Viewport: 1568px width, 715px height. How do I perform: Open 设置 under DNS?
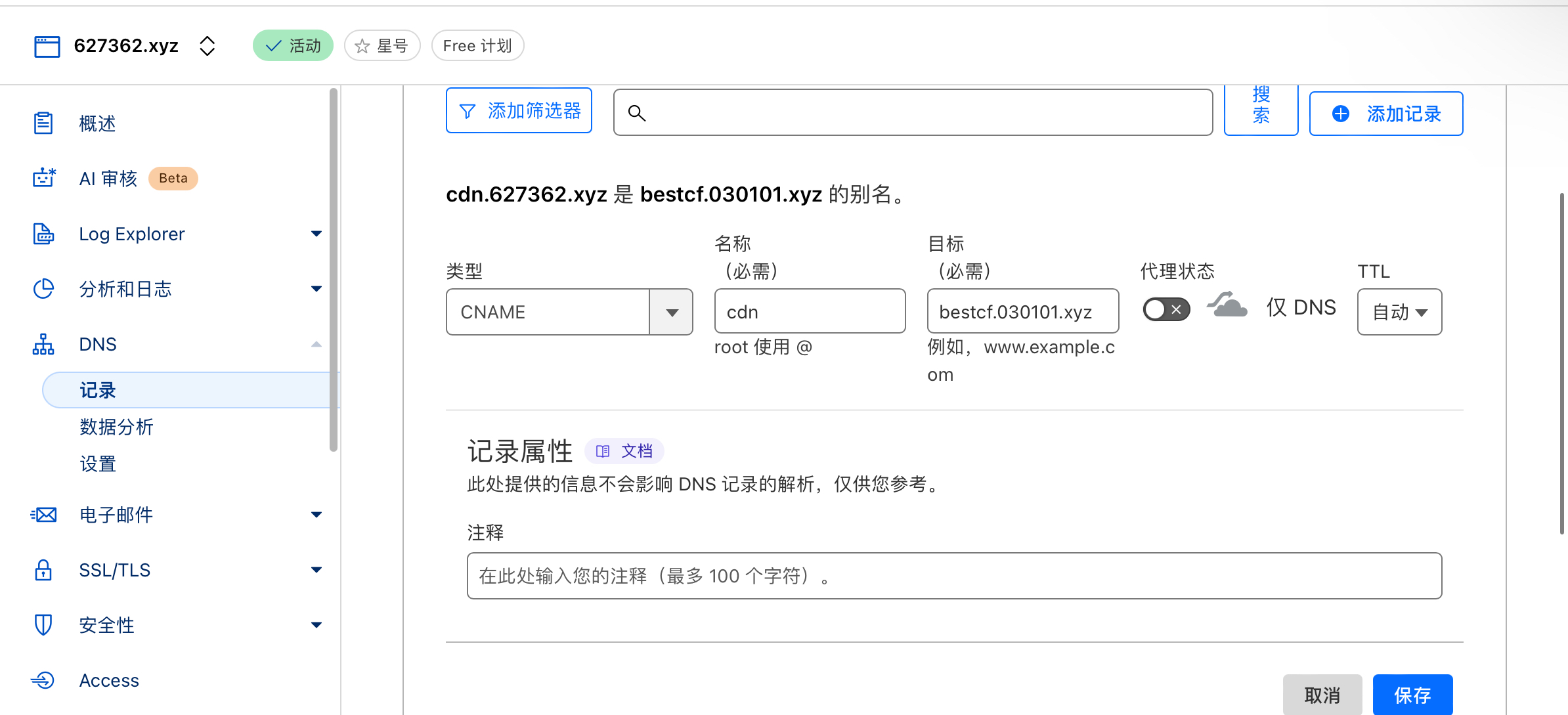click(98, 464)
